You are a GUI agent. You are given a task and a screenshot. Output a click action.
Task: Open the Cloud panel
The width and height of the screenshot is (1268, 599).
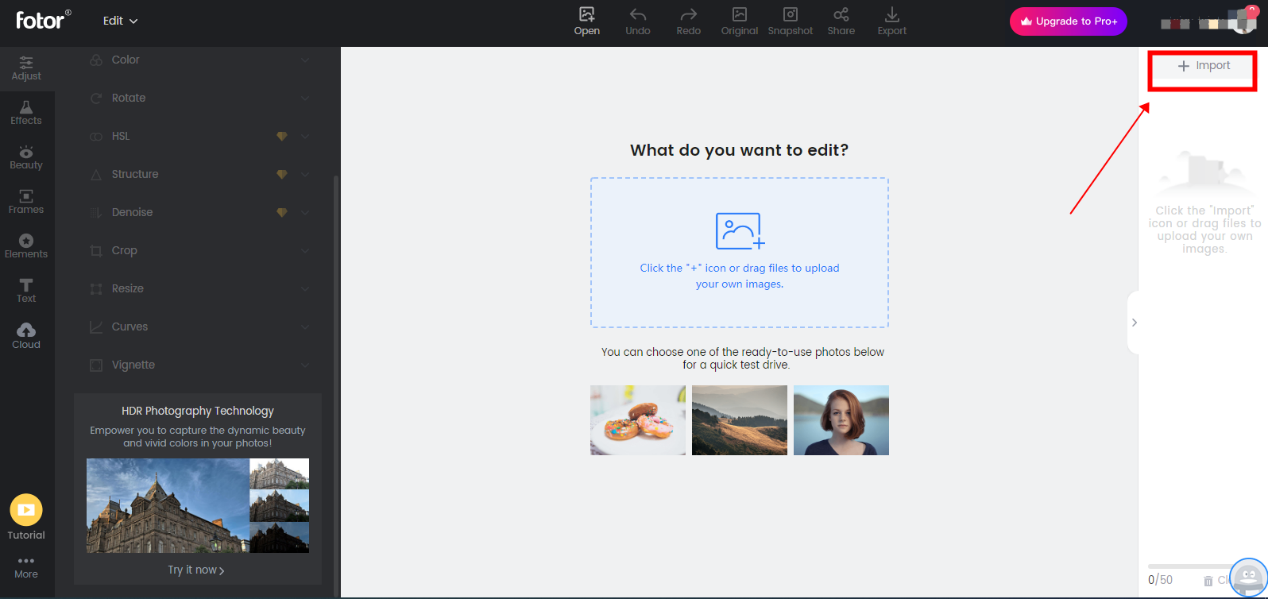pyautogui.click(x=26, y=334)
